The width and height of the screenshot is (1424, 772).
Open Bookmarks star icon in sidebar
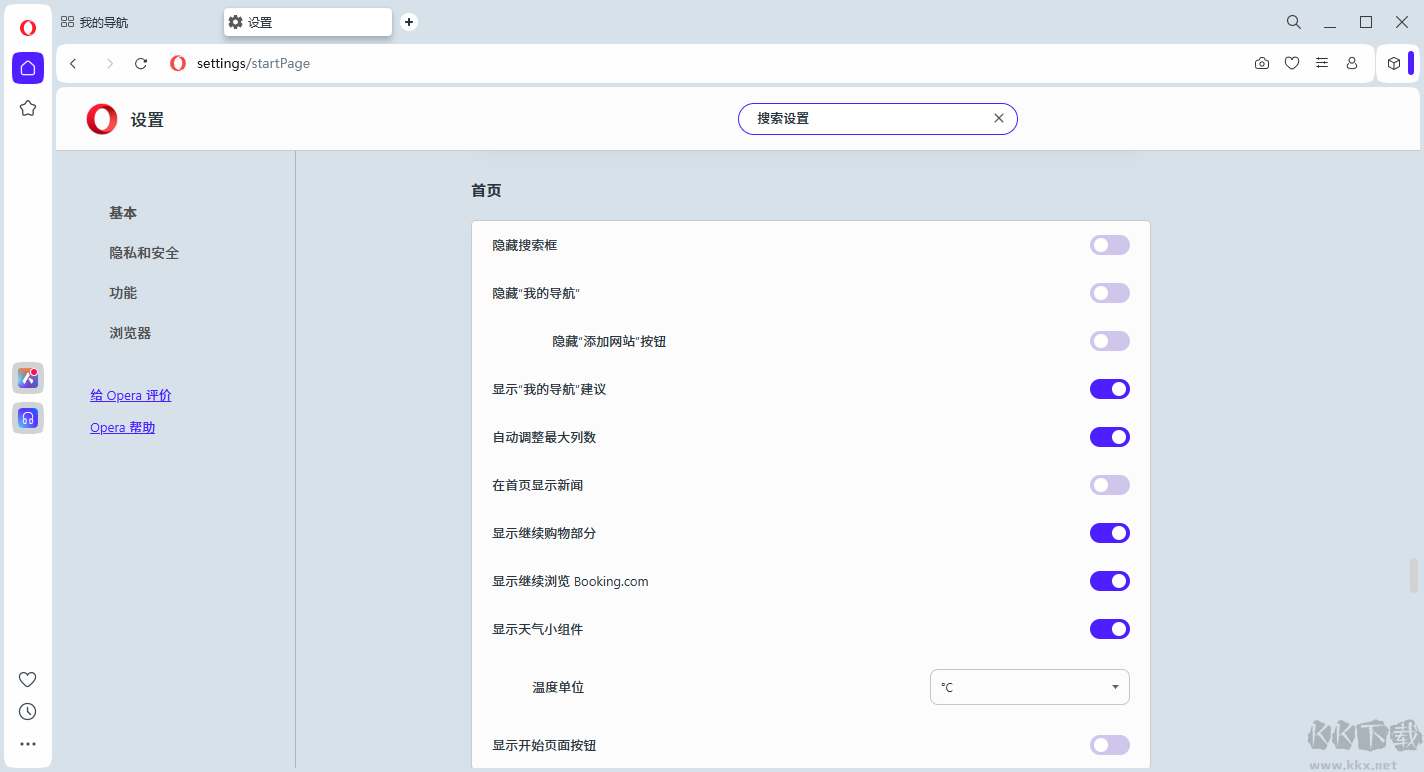pos(28,108)
